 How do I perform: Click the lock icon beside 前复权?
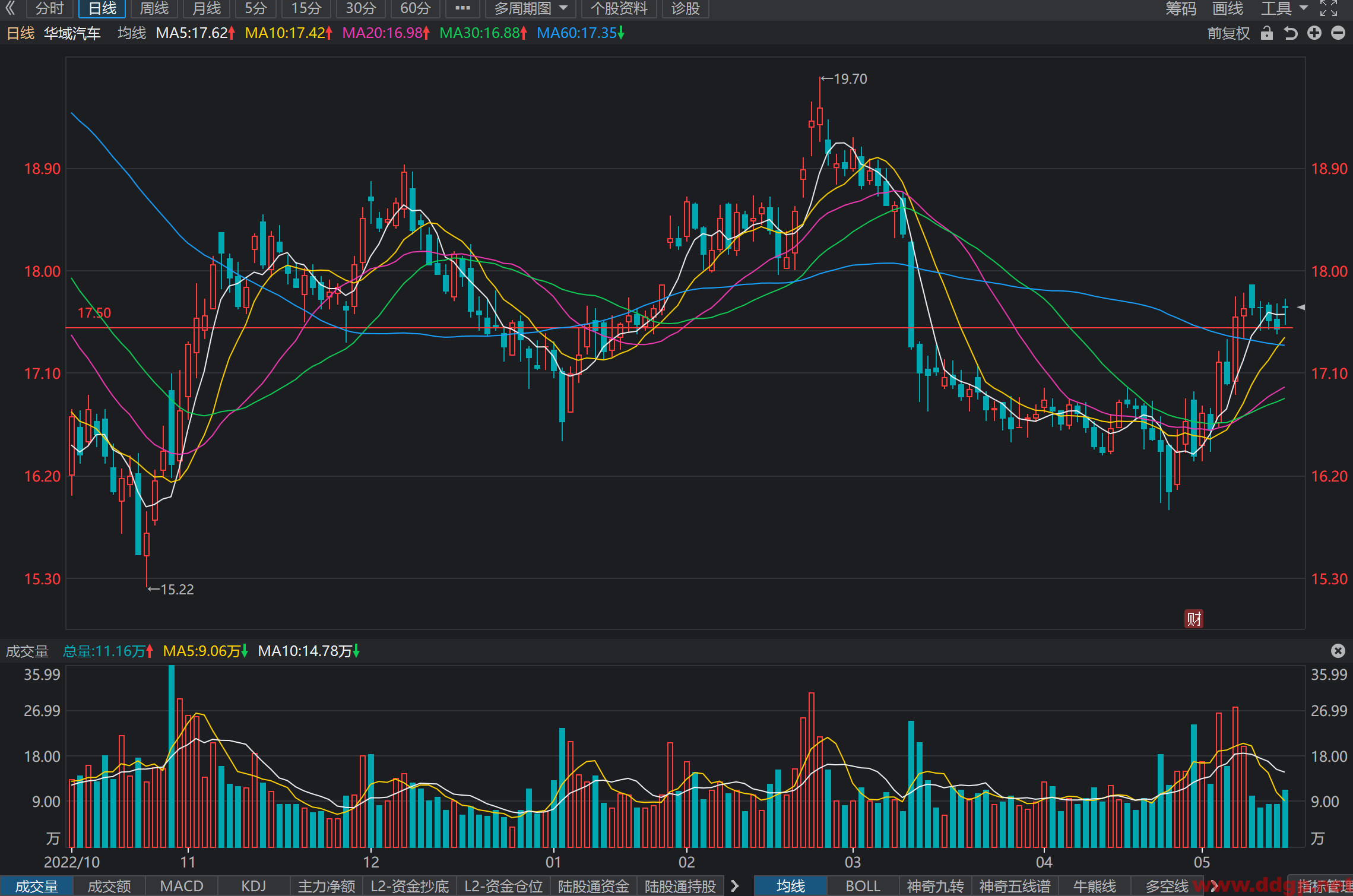pos(1267,33)
